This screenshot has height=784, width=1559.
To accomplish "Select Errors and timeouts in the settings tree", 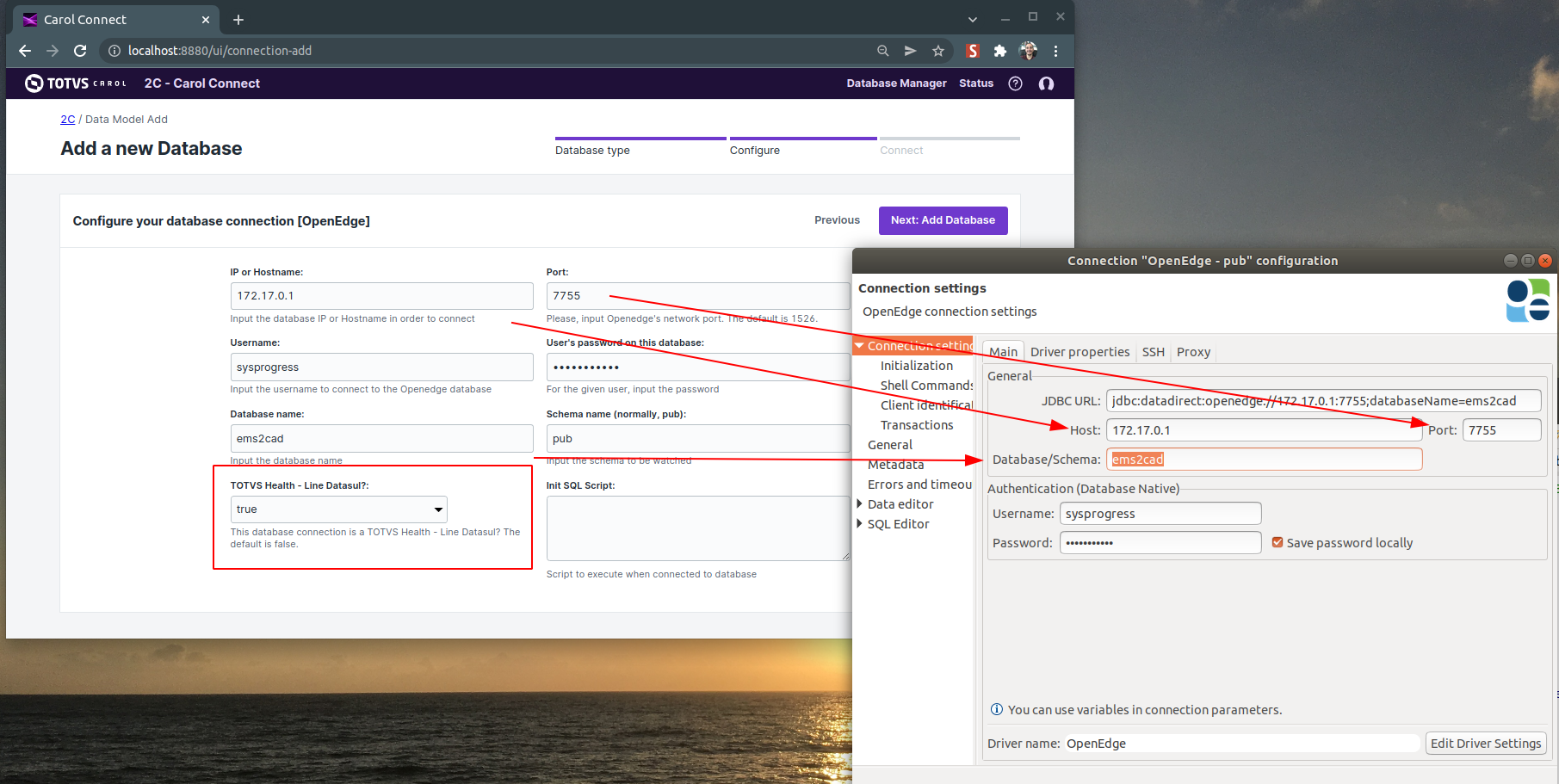I will pyautogui.click(x=919, y=485).
